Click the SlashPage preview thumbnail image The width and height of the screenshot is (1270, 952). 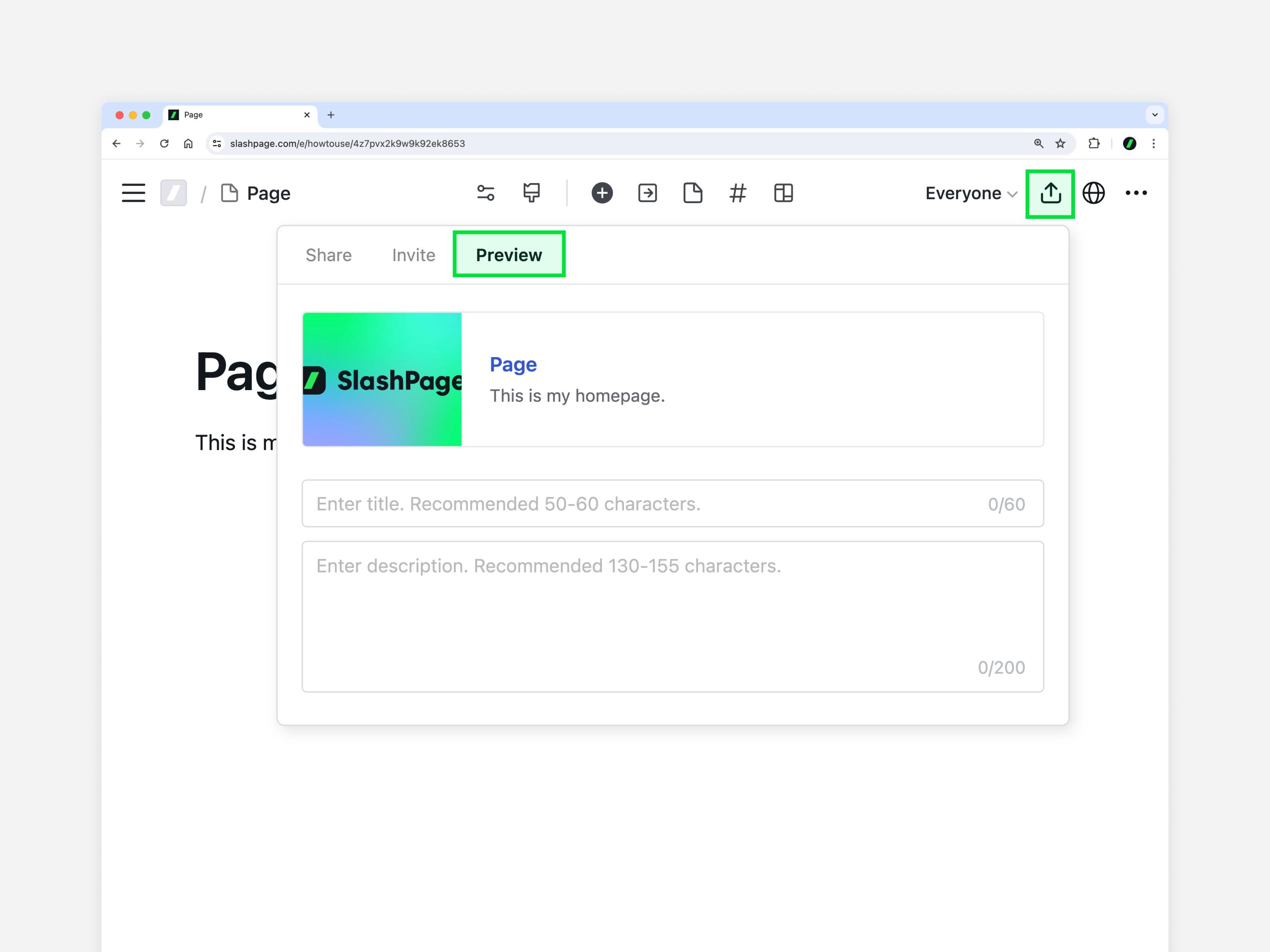382,379
